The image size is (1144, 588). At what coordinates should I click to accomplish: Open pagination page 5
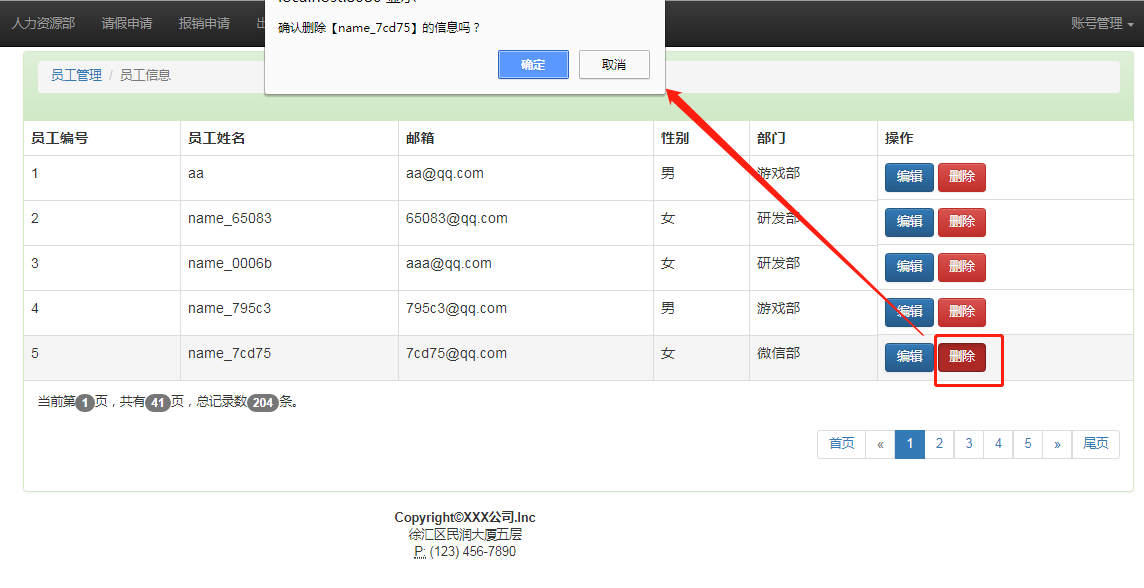tap(1027, 444)
